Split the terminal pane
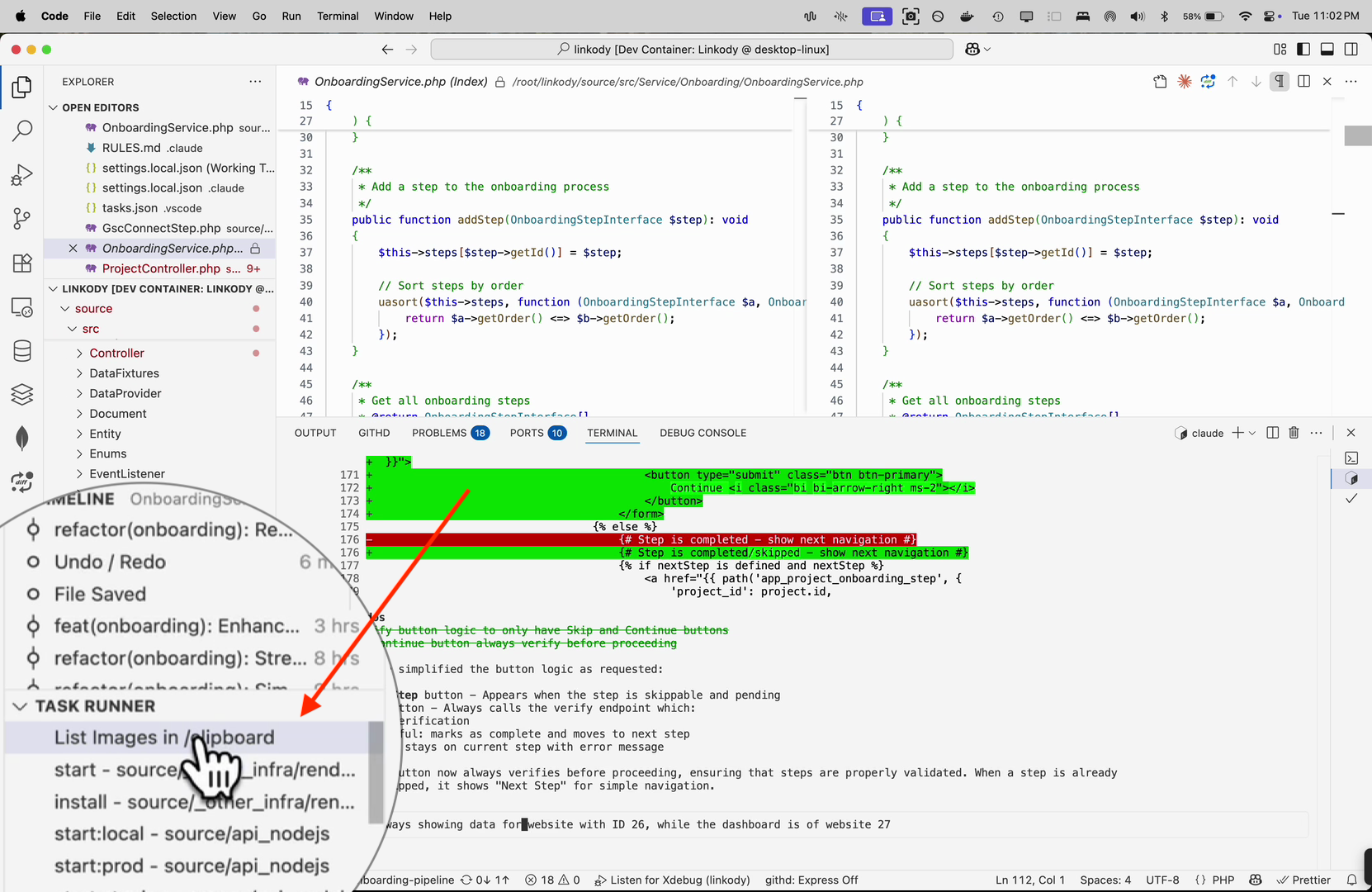1372x892 pixels. [1272, 433]
